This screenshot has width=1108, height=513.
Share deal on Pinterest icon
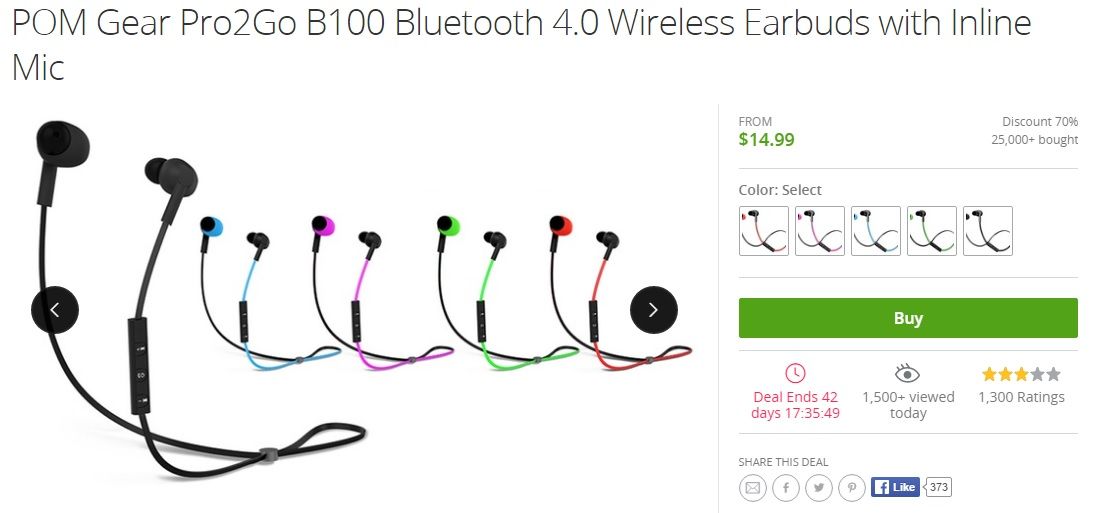click(x=851, y=488)
